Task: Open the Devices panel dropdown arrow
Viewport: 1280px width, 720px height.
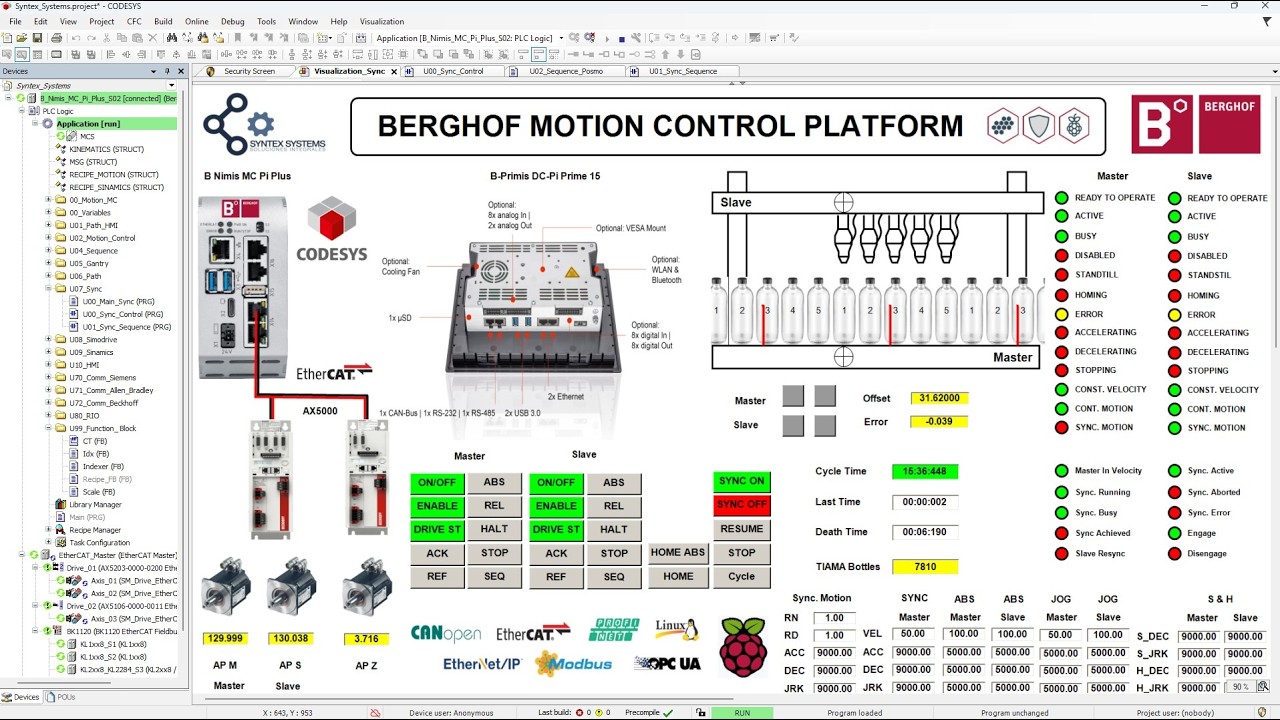Action: [153, 71]
